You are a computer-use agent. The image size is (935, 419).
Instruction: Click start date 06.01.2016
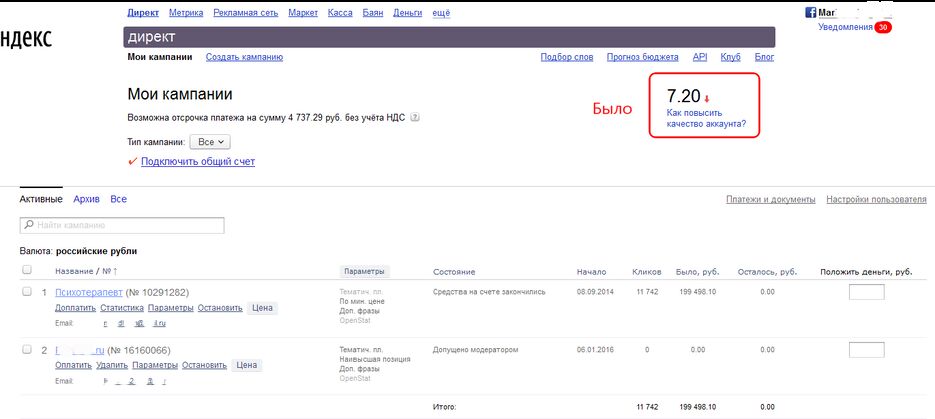[595, 349]
